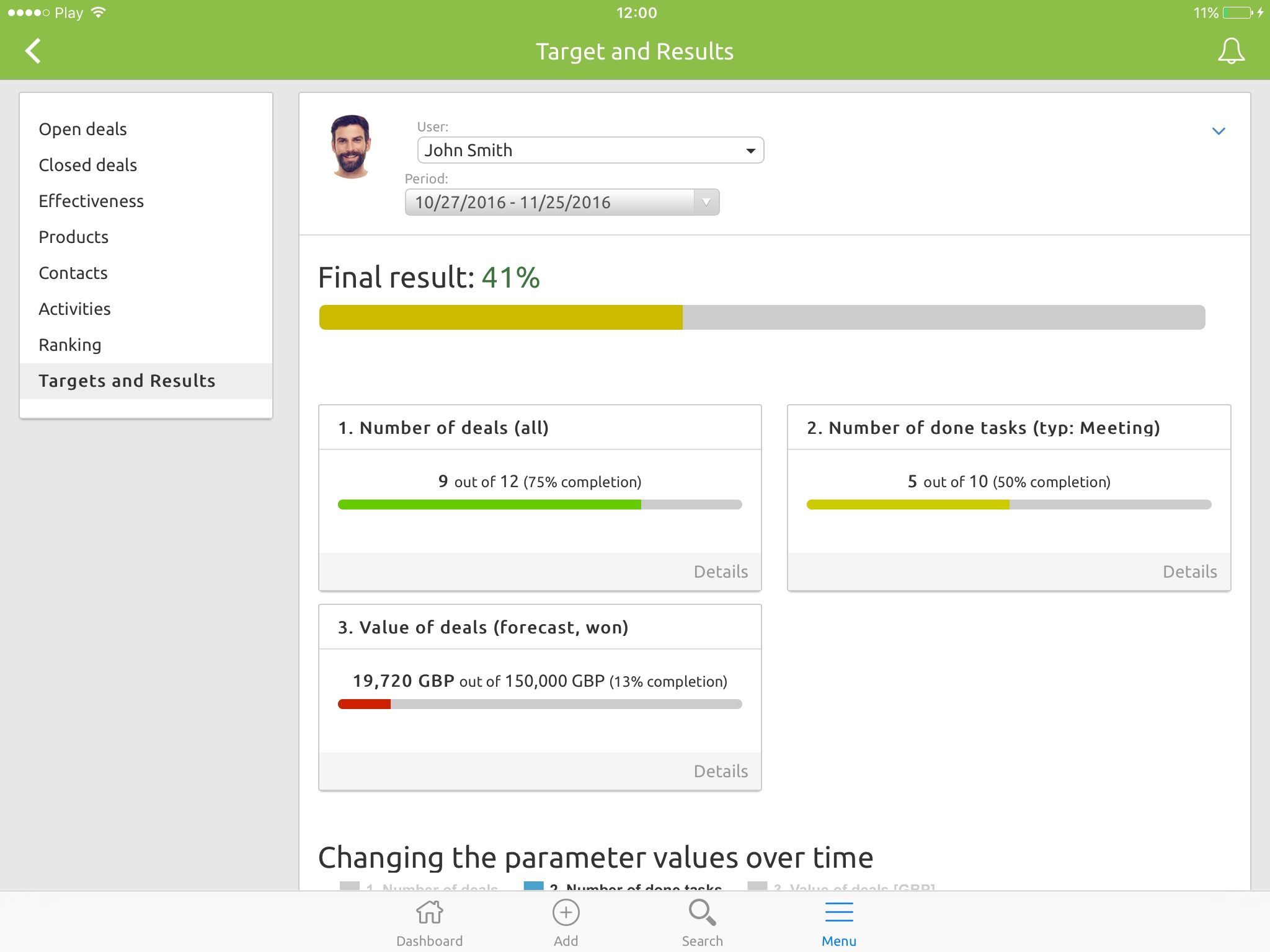Tap the battery status icon
This screenshot has height=952, width=1270.
pos(1237,13)
